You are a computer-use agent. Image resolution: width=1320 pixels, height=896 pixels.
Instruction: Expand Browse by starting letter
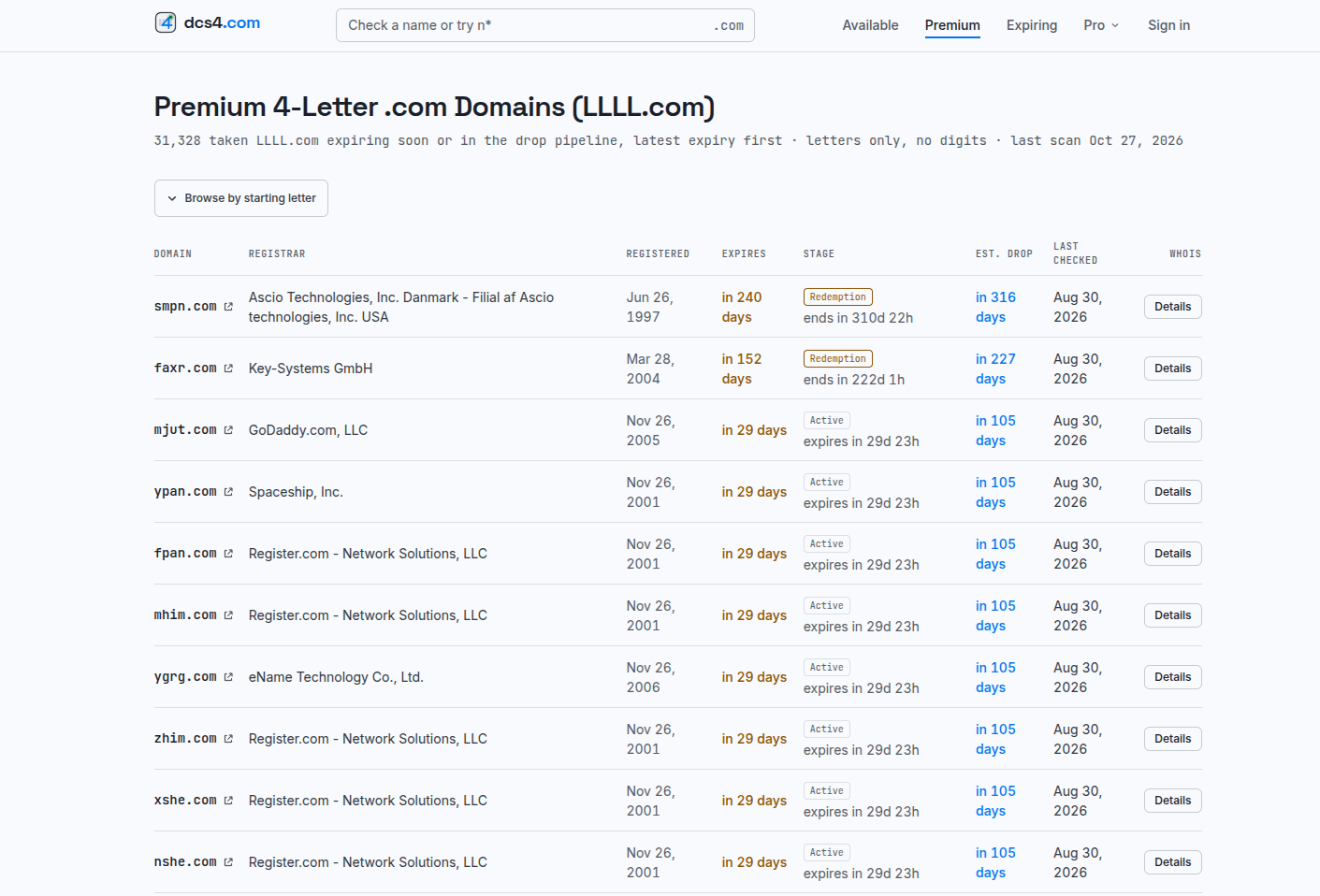pyautogui.click(x=241, y=198)
